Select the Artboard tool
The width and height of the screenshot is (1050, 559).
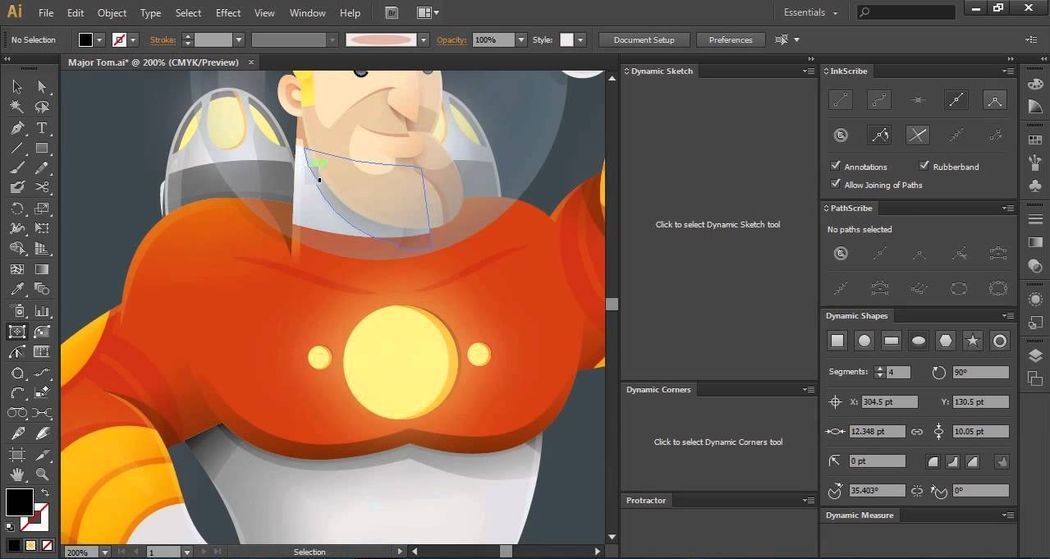[x=17, y=455]
